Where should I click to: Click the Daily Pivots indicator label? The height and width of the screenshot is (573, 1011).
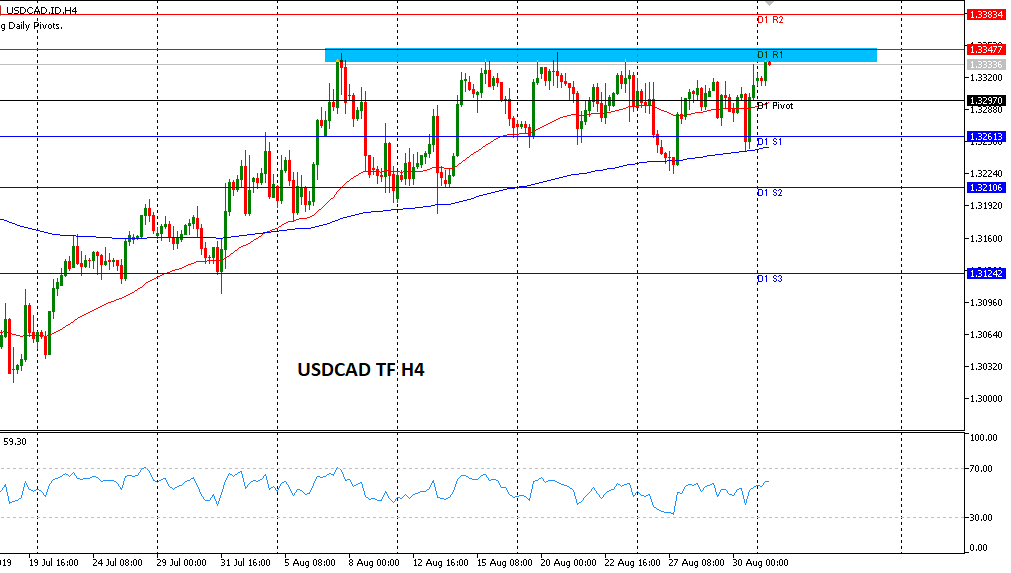32,25
